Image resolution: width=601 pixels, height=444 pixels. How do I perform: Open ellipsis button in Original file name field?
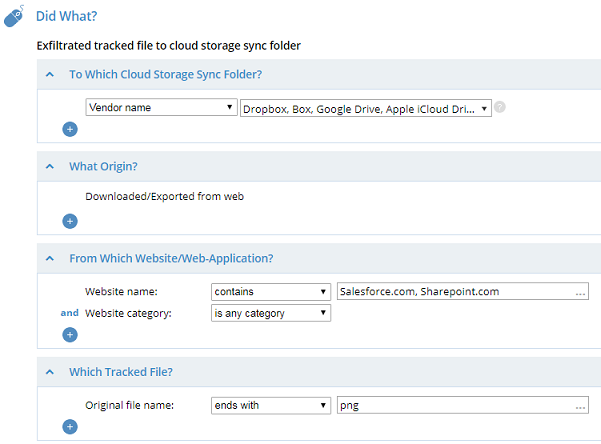[581, 406]
